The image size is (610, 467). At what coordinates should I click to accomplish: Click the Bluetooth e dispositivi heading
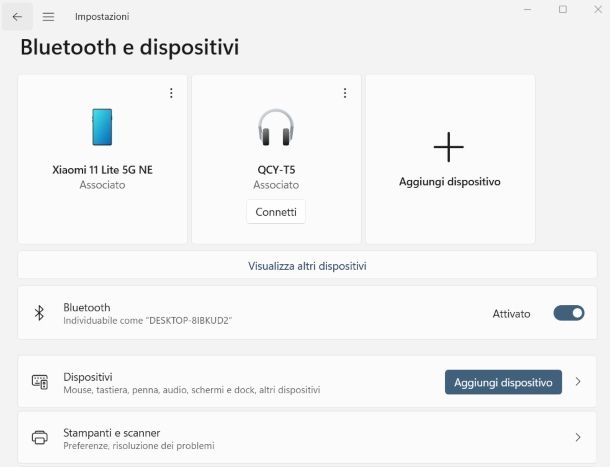(x=130, y=47)
